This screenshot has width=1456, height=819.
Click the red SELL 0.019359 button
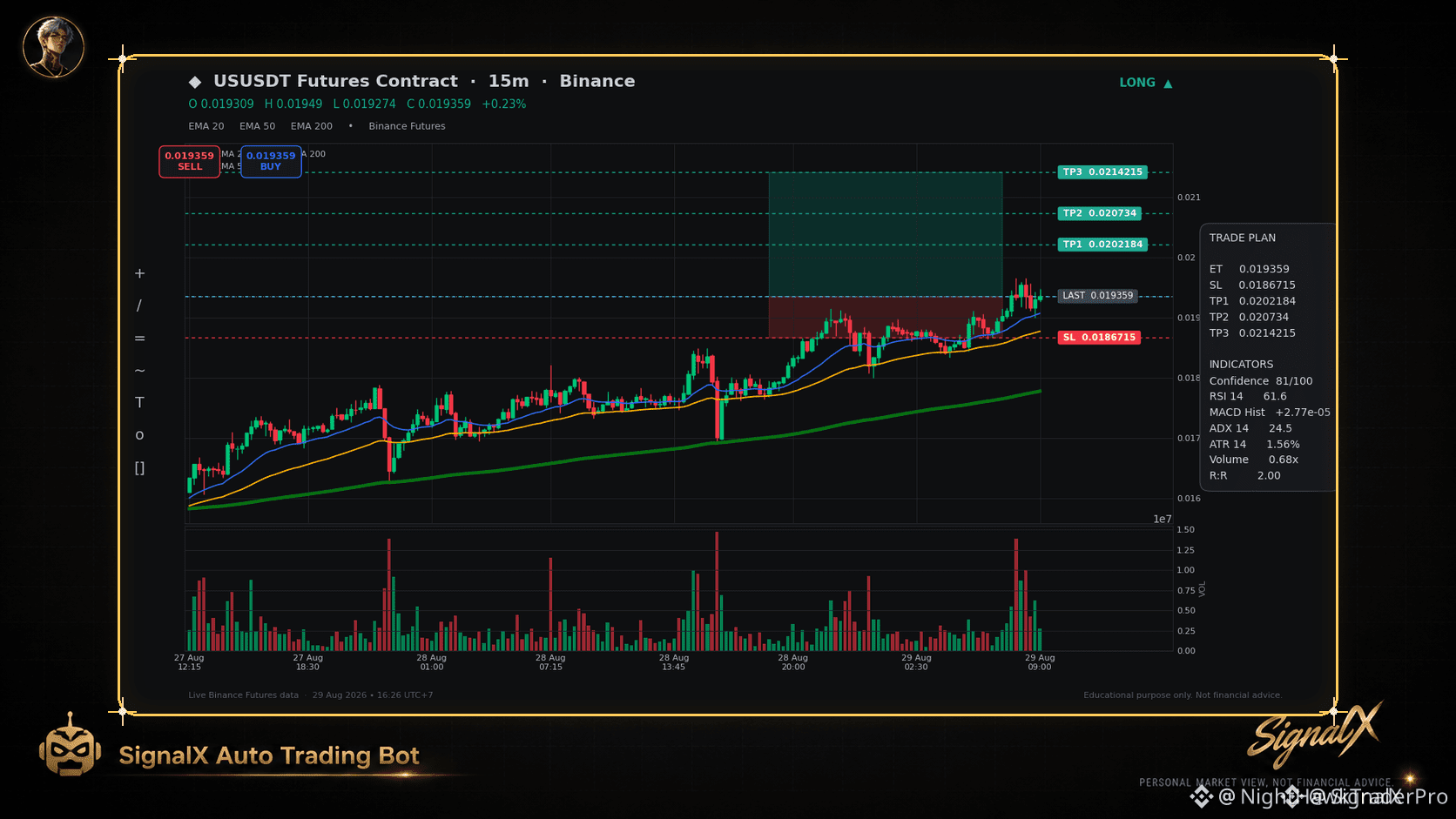(x=189, y=161)
